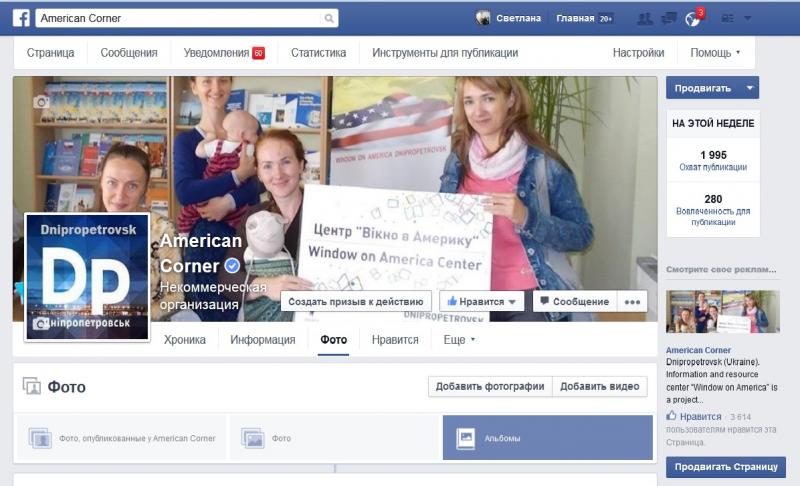
Task: Click the Продвигать button
Action: pos(703,88)
